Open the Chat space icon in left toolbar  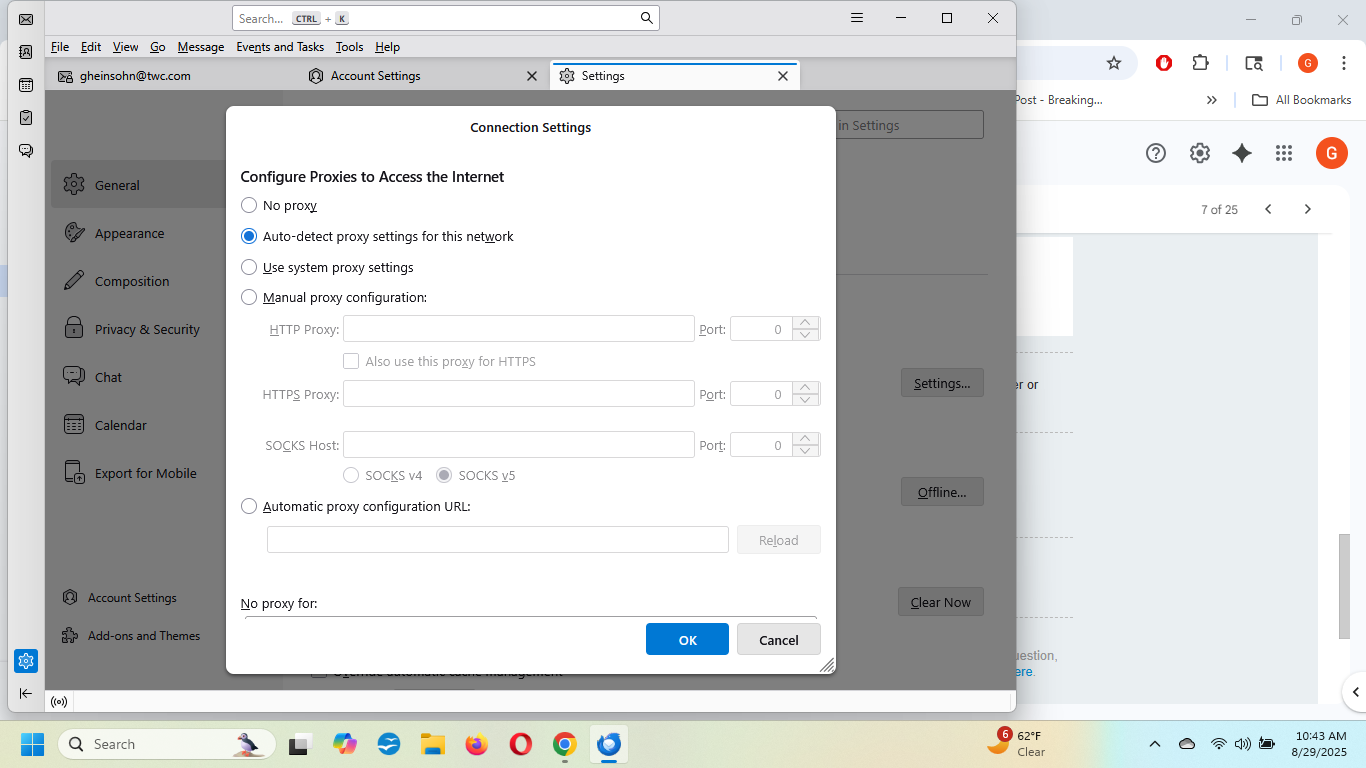coord(26,151)
